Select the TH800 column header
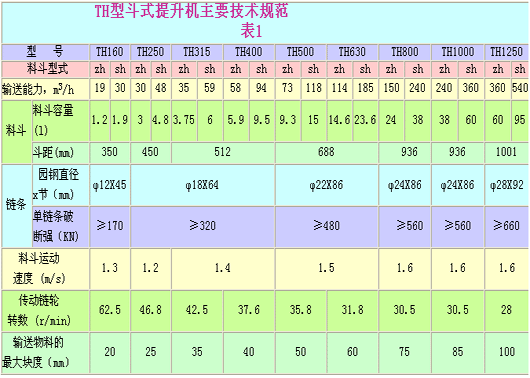530x378 pixels. click(x=405, y=52)
